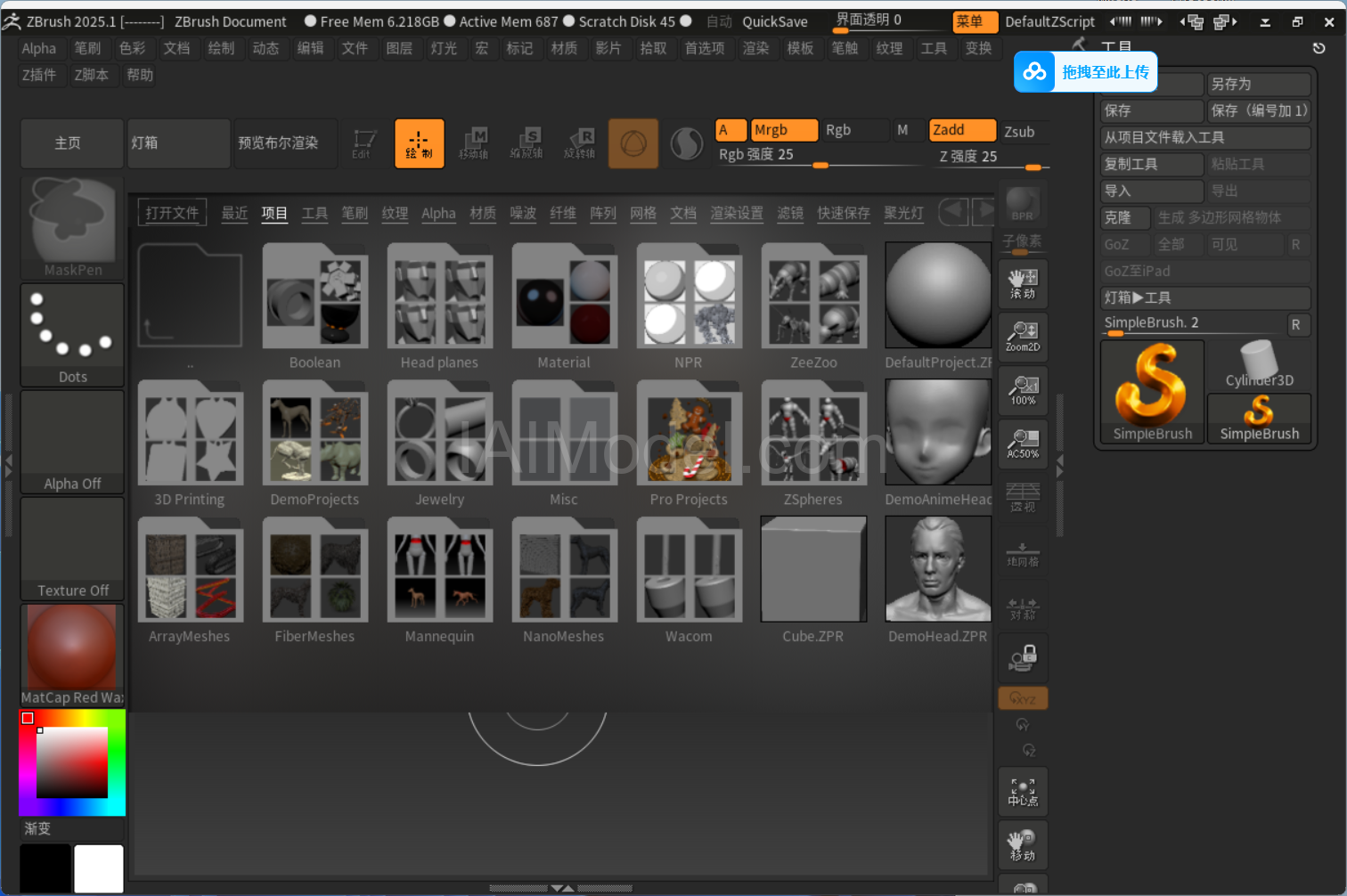
Task: Toggle the Gizmo 3D sphere icon
Action: pos(633,143)
